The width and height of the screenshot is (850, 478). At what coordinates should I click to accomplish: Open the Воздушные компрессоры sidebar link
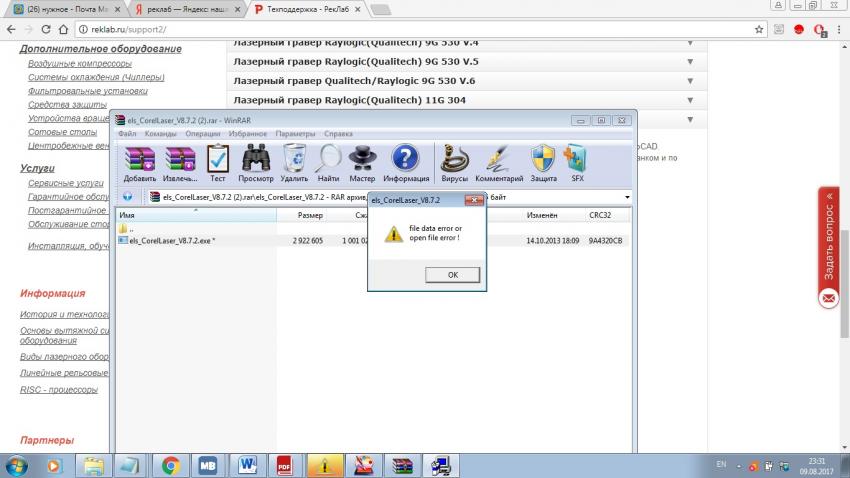pyautogui.click(x=79, y=63)
